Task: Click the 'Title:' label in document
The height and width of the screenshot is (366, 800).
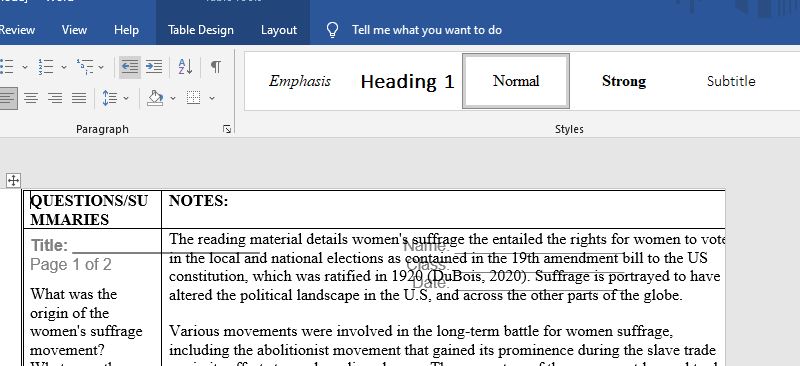Action: coord(49,246)
